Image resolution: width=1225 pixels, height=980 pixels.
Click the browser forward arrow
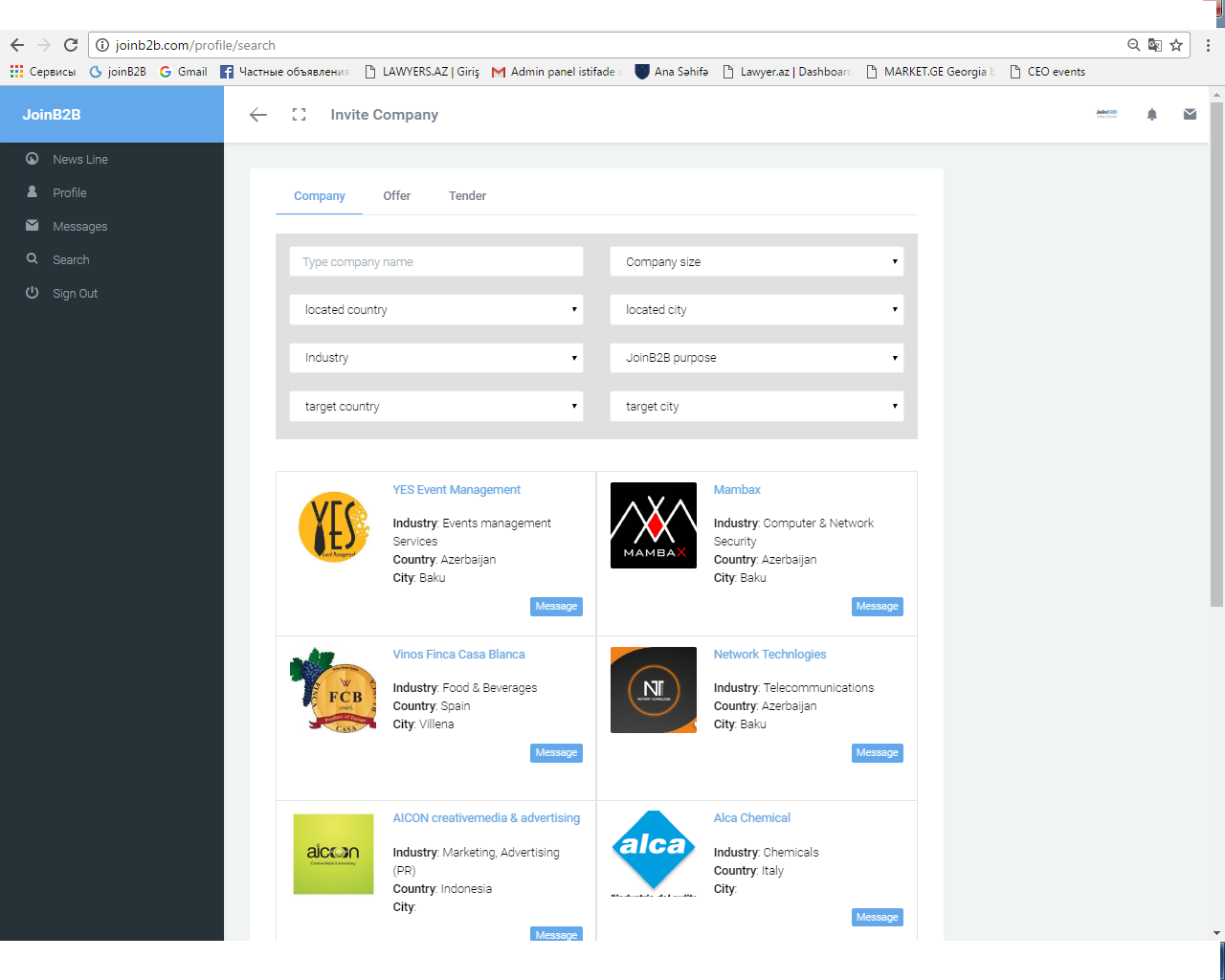point(44,45)
